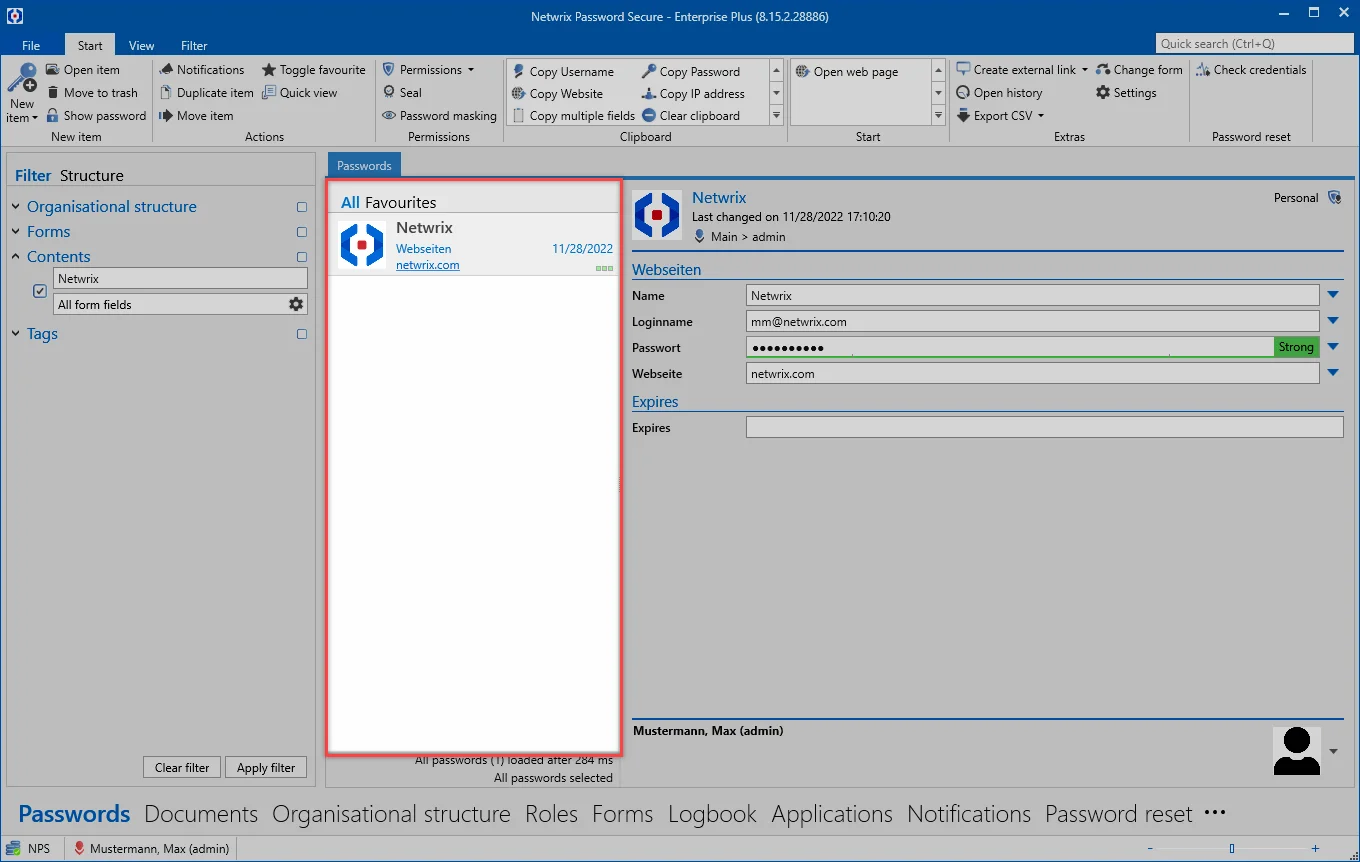Uncheck the Netwrix contents filter checkbox
Image resolution: width=1360 pixels, height=862 pixels.
point(40,291)
